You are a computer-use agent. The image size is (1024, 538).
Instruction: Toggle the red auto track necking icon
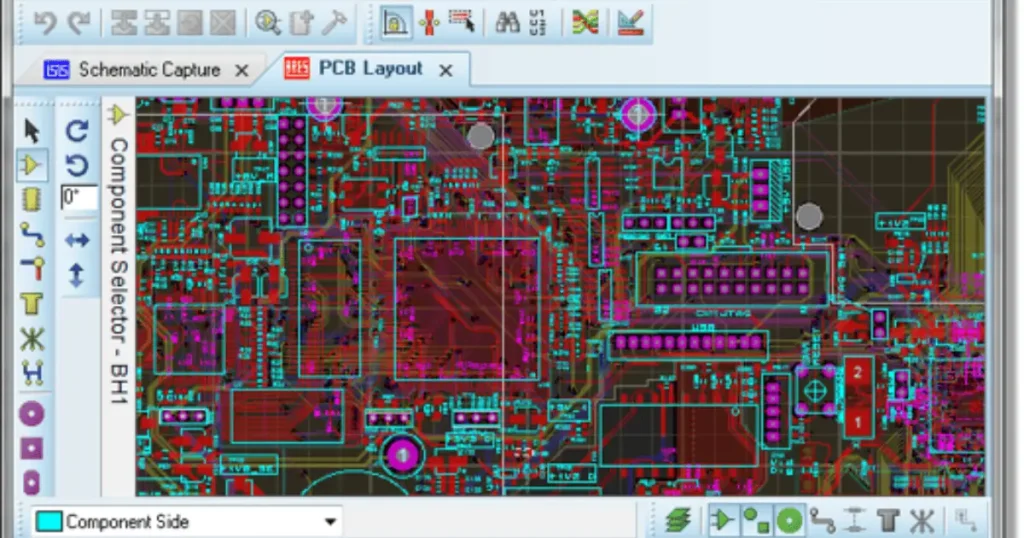click(x=430, y=23)
